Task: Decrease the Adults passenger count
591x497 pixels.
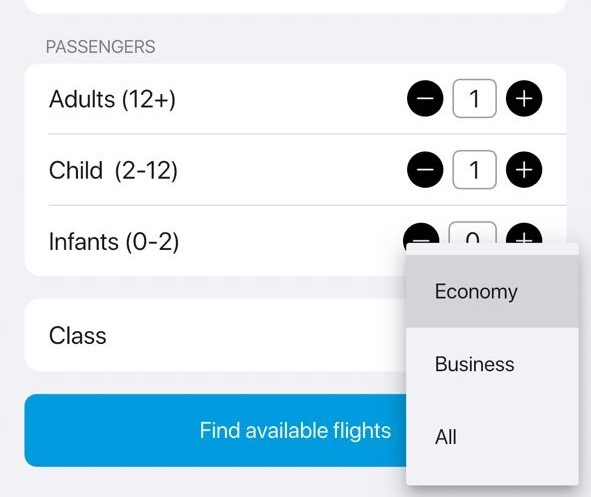Action: (425, 98)
